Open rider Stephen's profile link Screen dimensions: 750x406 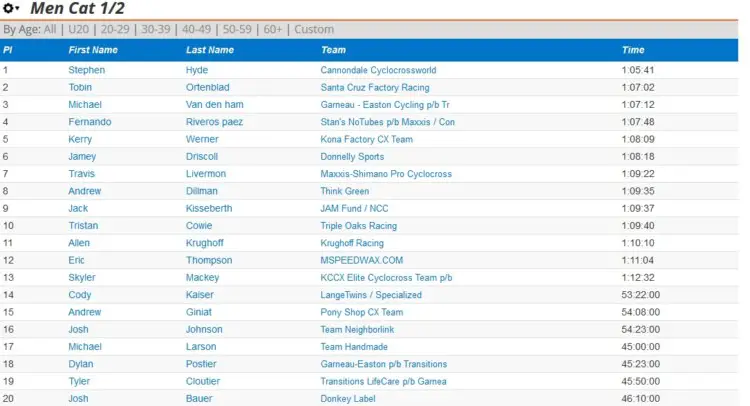tap(86, 70)
